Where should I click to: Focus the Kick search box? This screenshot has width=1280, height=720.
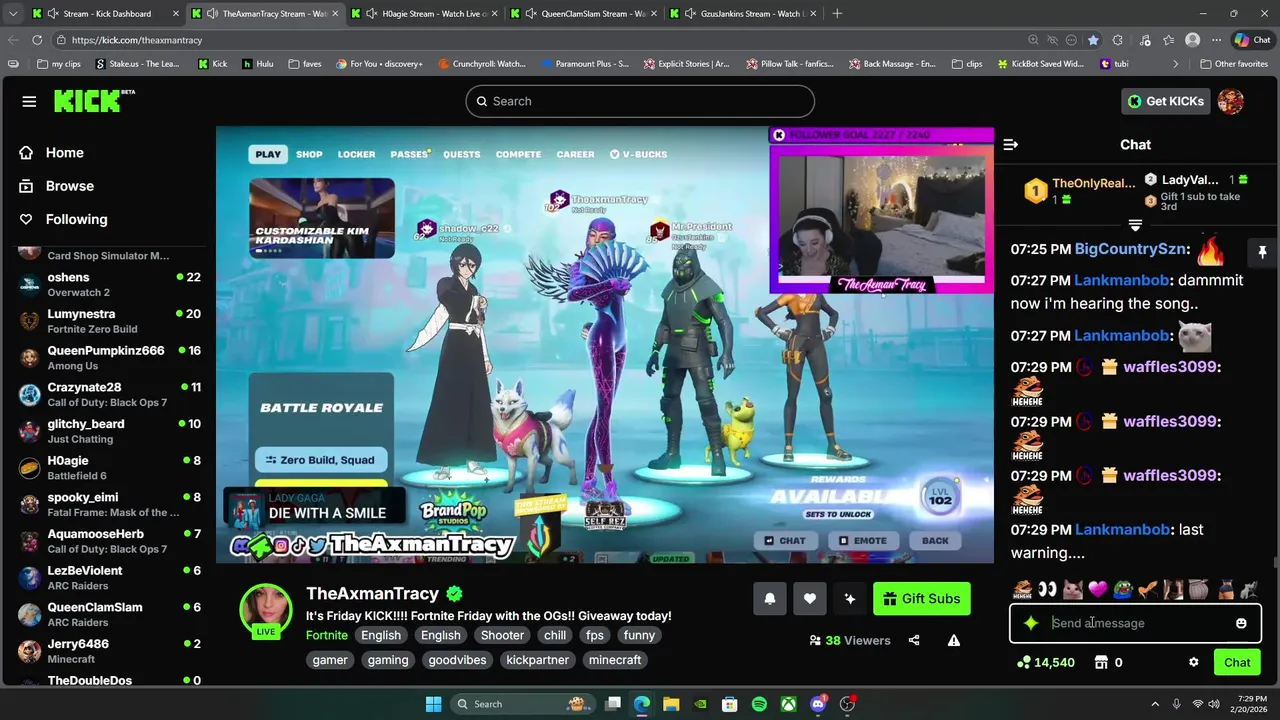(640, 101)
